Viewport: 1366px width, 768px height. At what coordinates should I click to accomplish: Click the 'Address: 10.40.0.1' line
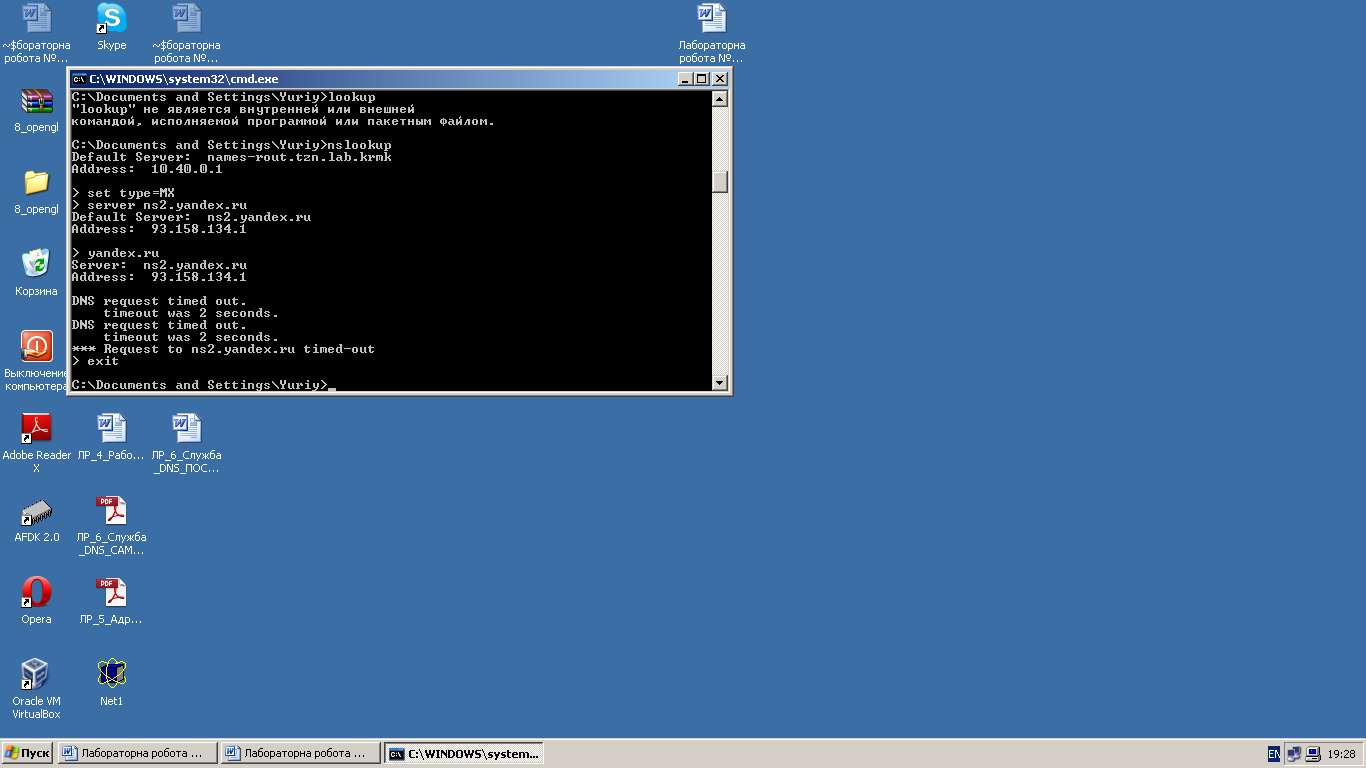[147, 169]
